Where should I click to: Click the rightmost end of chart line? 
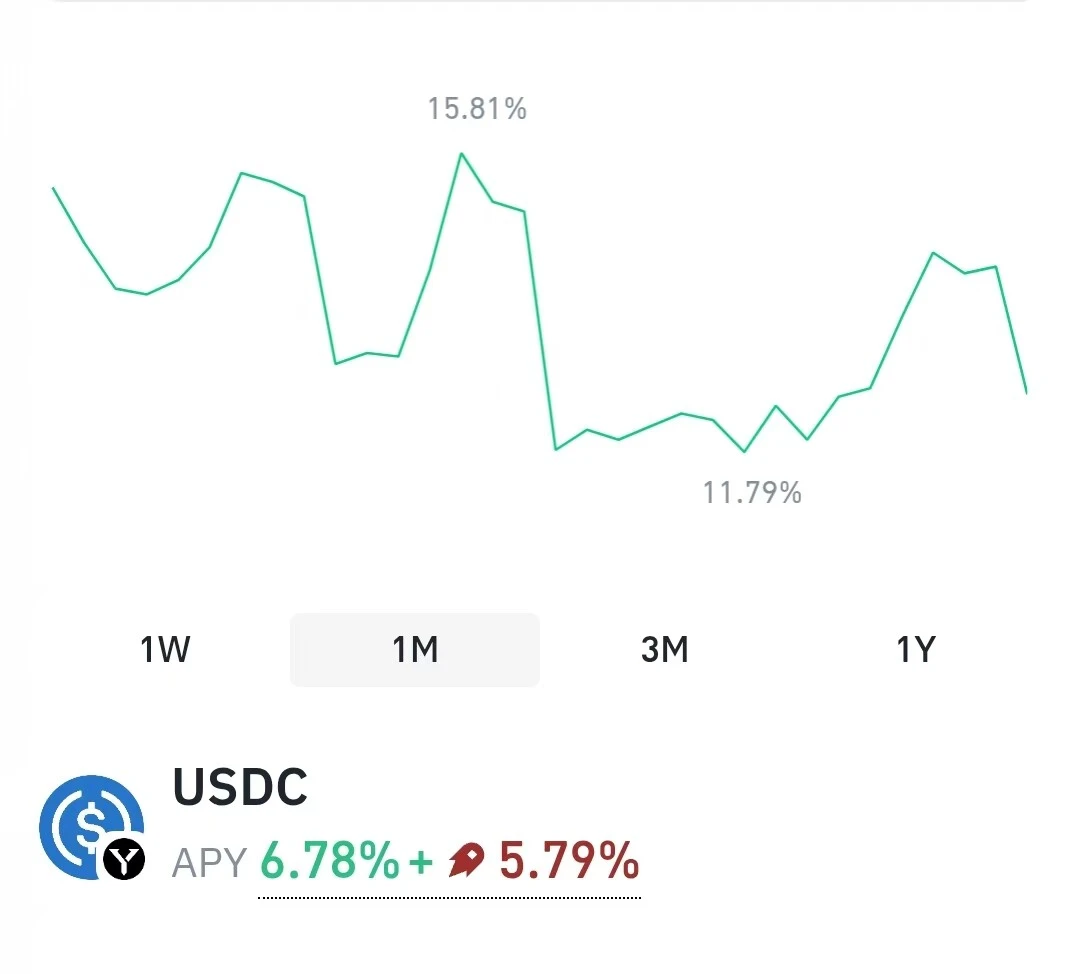coord(1026,391)
